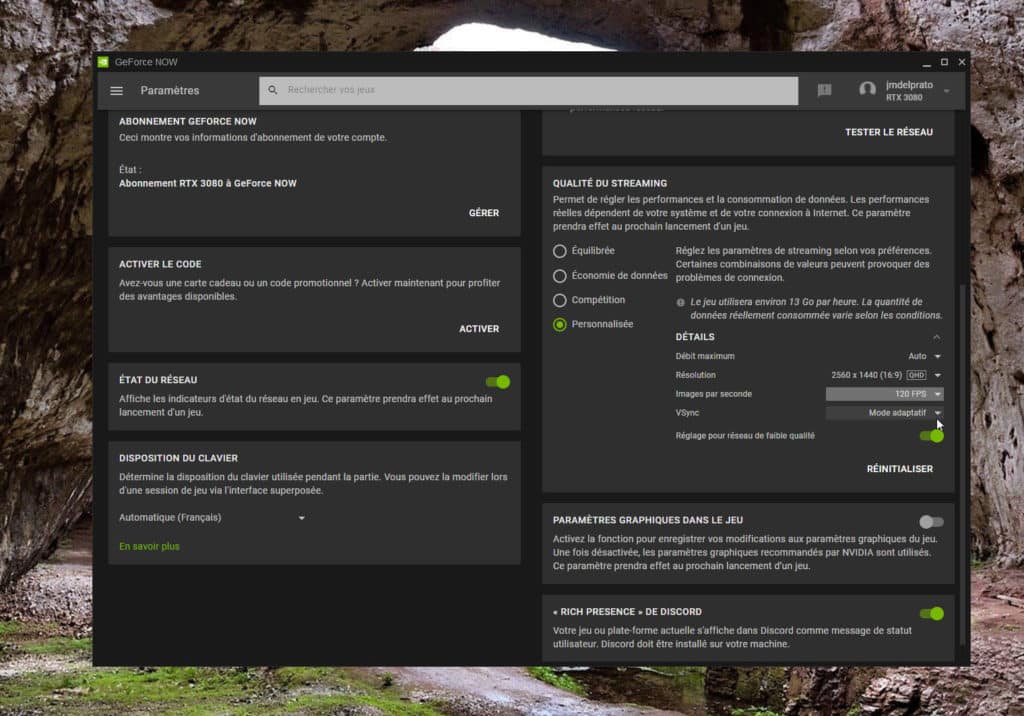This screenshot has height=716, width=1024.
Task: Click Paramètres page title
Action: click(x=170, y=91)
